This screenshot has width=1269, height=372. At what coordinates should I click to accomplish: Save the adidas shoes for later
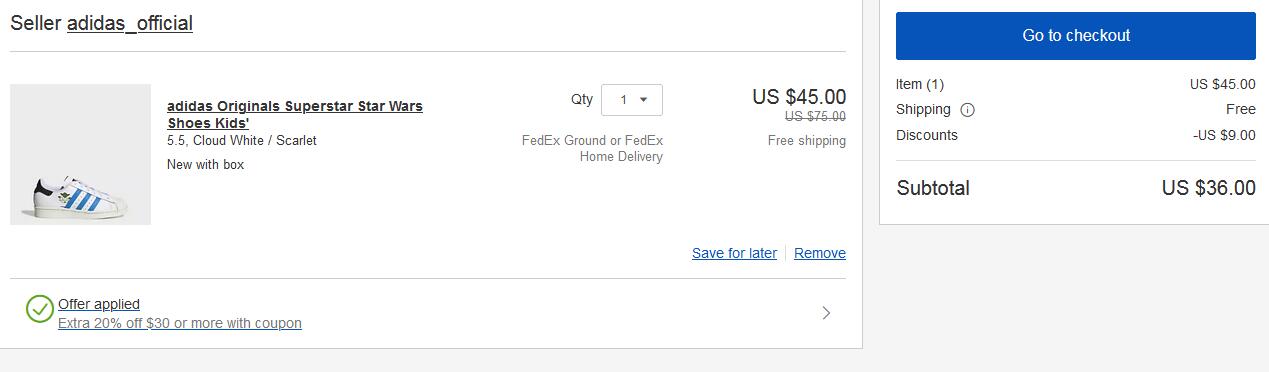(734, 253)
